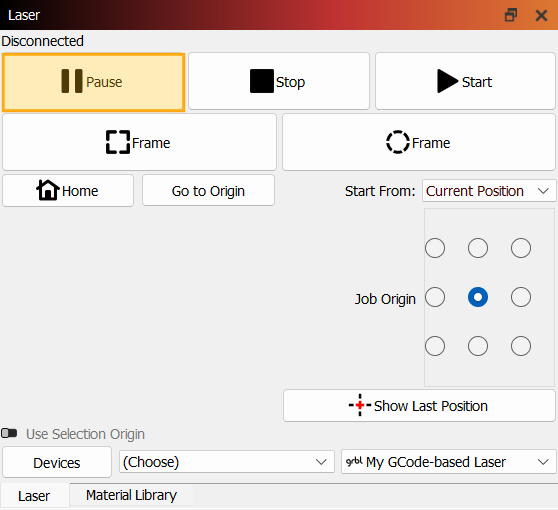Image resolution: width=558 pixels, height=510 pixels.
Task: Select bottom-right Job Origin radio button
Action: (521, 346)
